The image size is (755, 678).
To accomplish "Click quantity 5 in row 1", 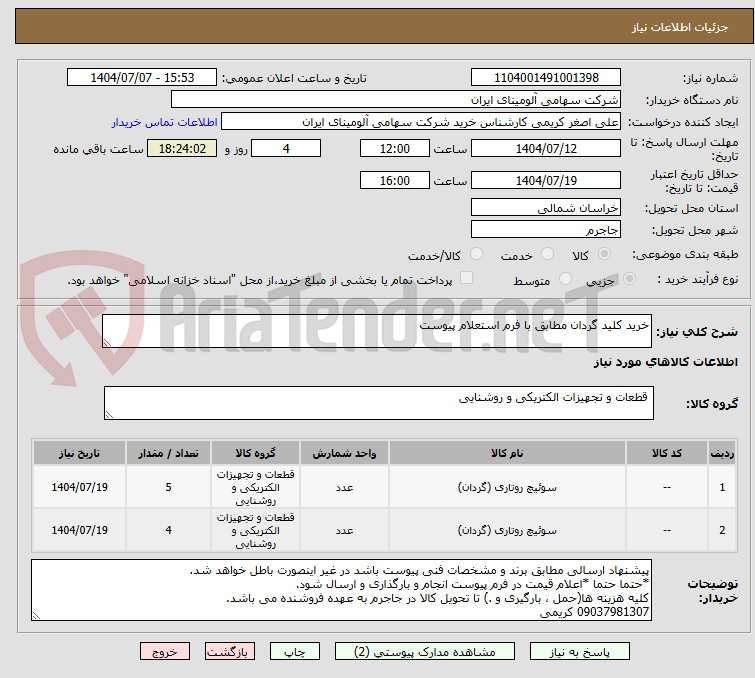I will point(168,487).
